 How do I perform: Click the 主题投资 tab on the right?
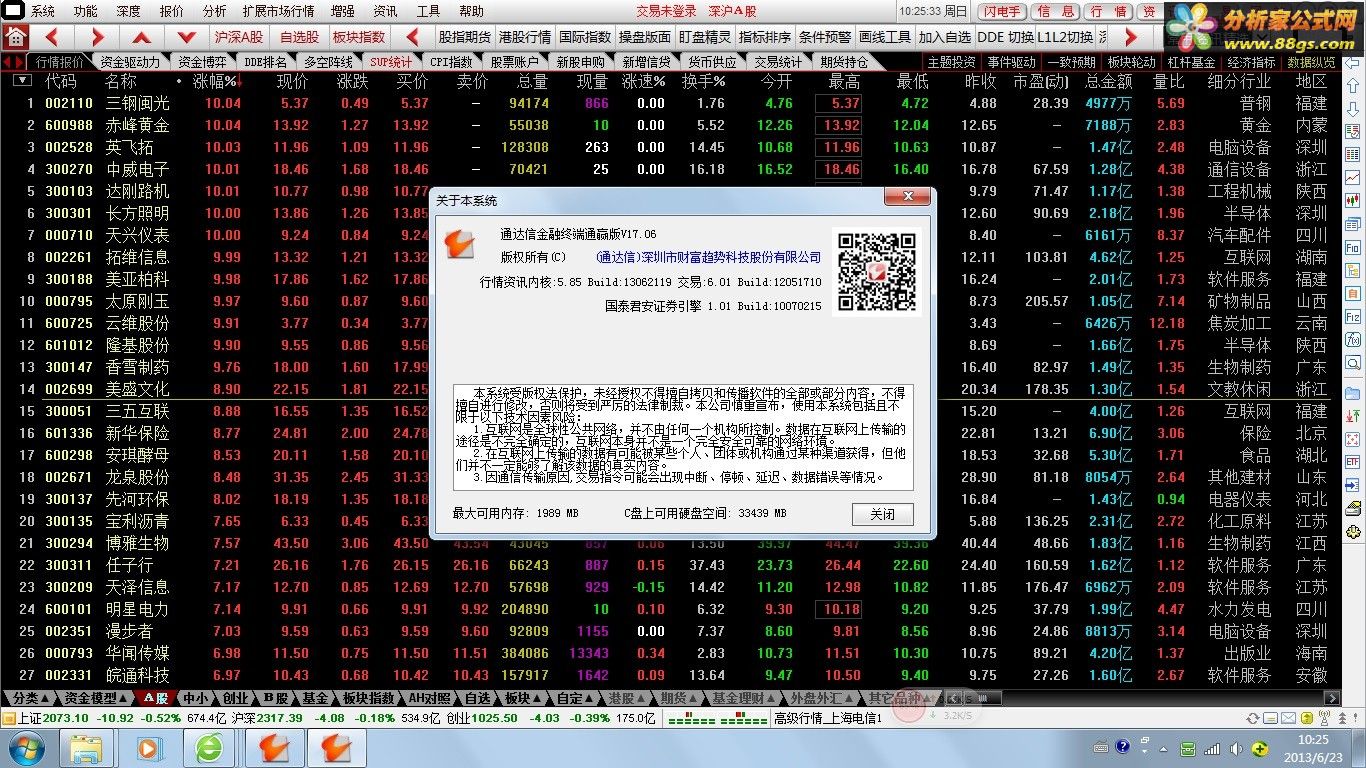point(952,62)
